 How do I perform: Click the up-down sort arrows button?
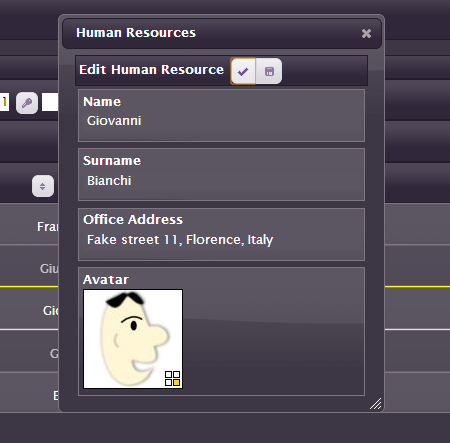(x=43, y=186)
